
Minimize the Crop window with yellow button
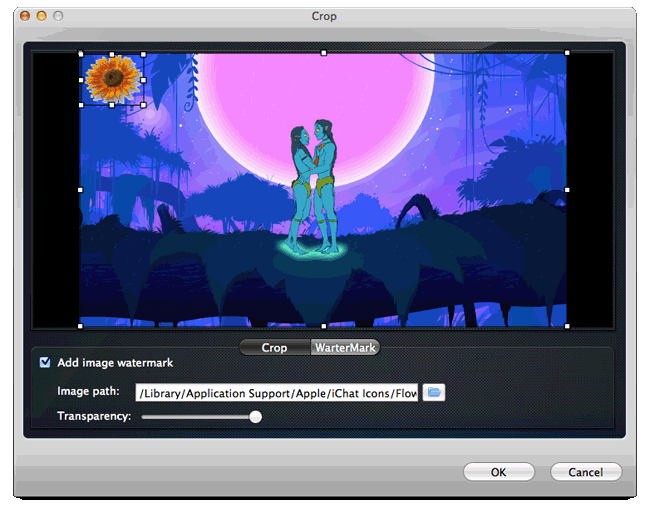click(x=42, y=16)
